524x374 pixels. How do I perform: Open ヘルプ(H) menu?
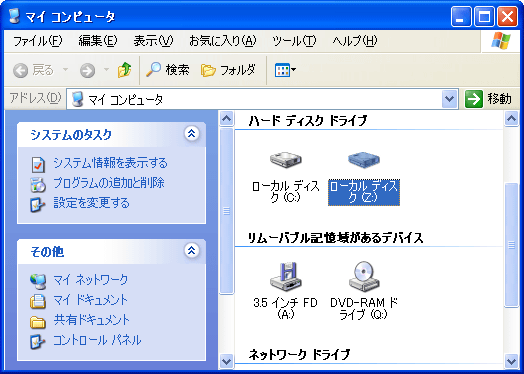(355, 41)
